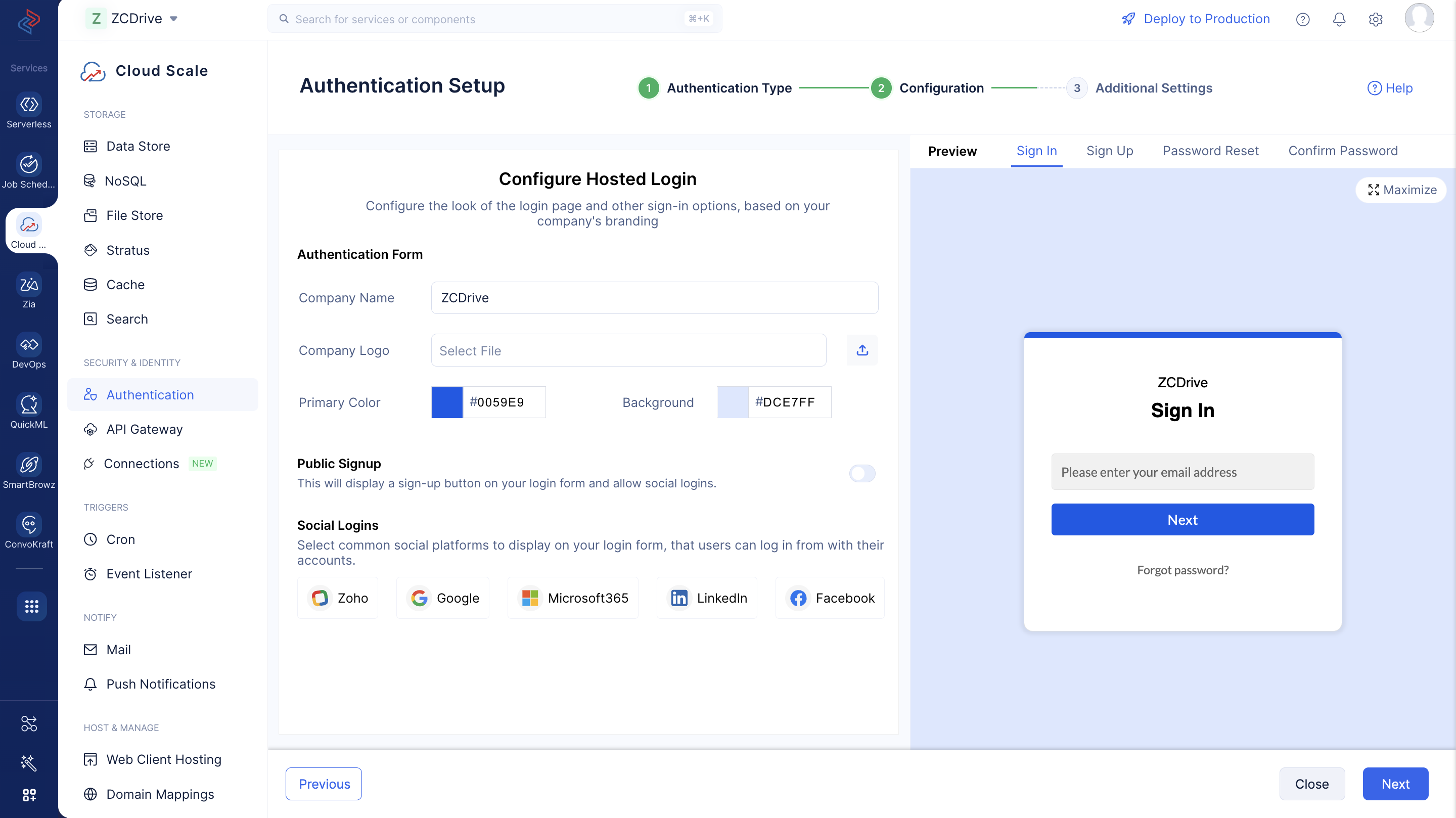
Task: Select the Microsoft365 social login
Action: [573, 598]
